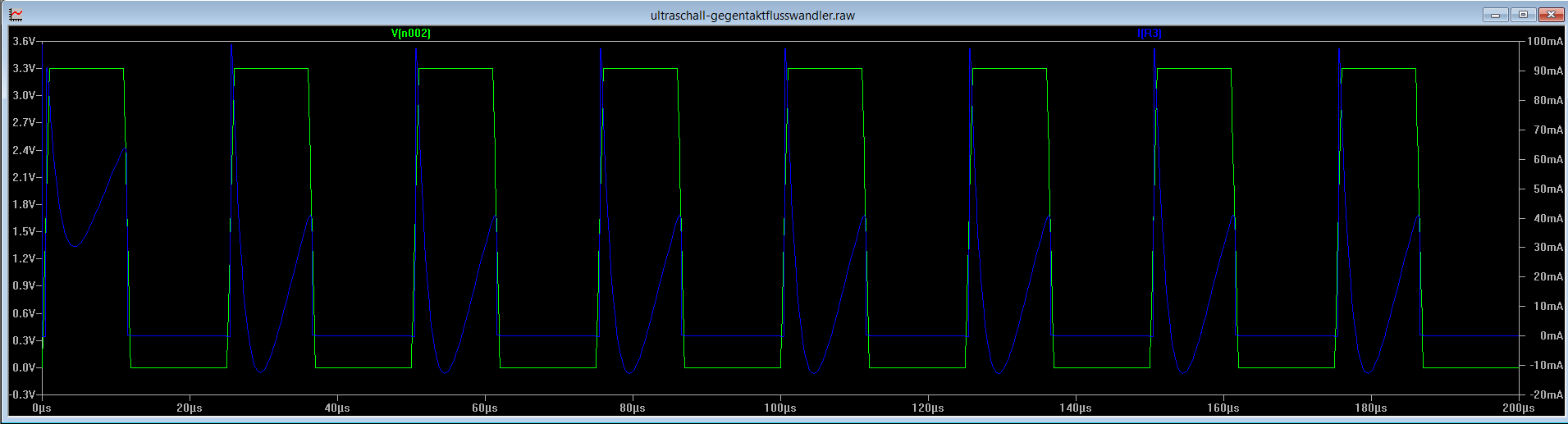Screen dimensions: 1568x424
Task: Click the 50mA right axis label
Action: 1548,189
